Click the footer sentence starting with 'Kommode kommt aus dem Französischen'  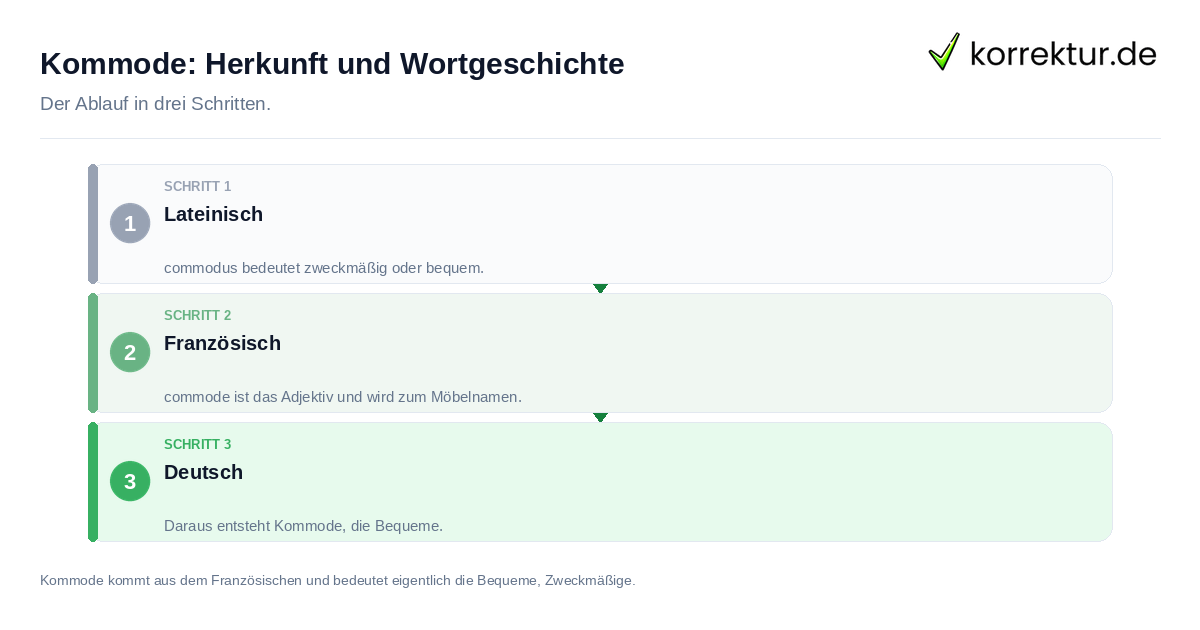coord(337,580)
